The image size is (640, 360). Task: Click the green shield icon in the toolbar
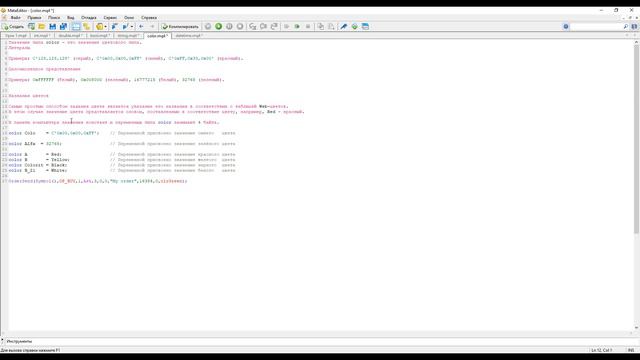[354, 27]
